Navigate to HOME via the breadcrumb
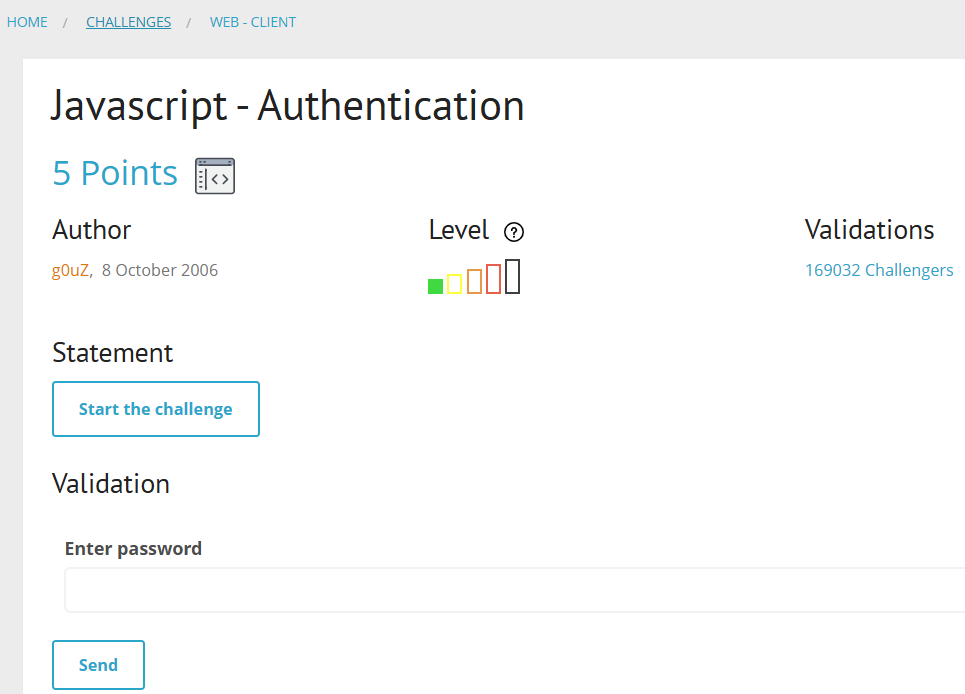The width and height of the screenshot is (965, 694). pyautogui.click(x=26, y=21)
